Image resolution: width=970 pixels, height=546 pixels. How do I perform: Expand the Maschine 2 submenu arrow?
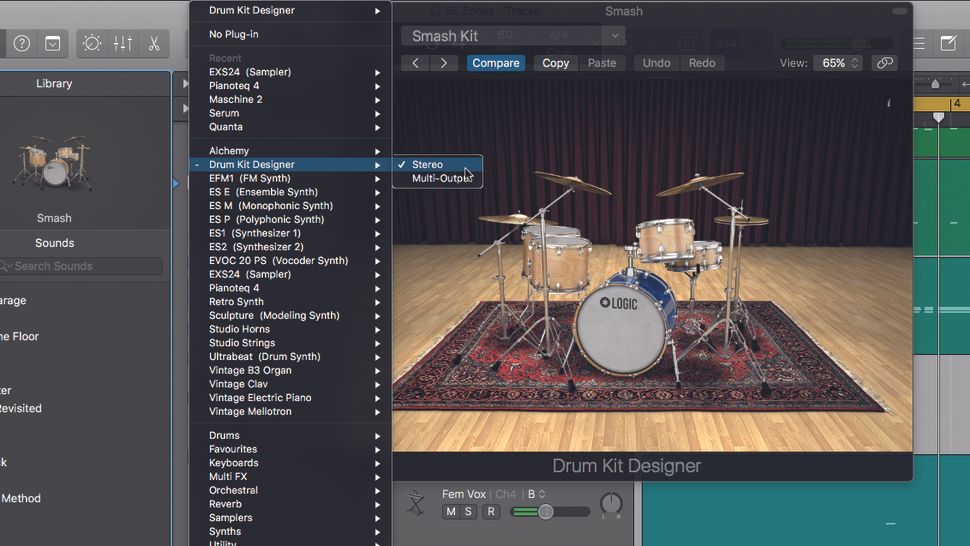click(x=377, y=100)
